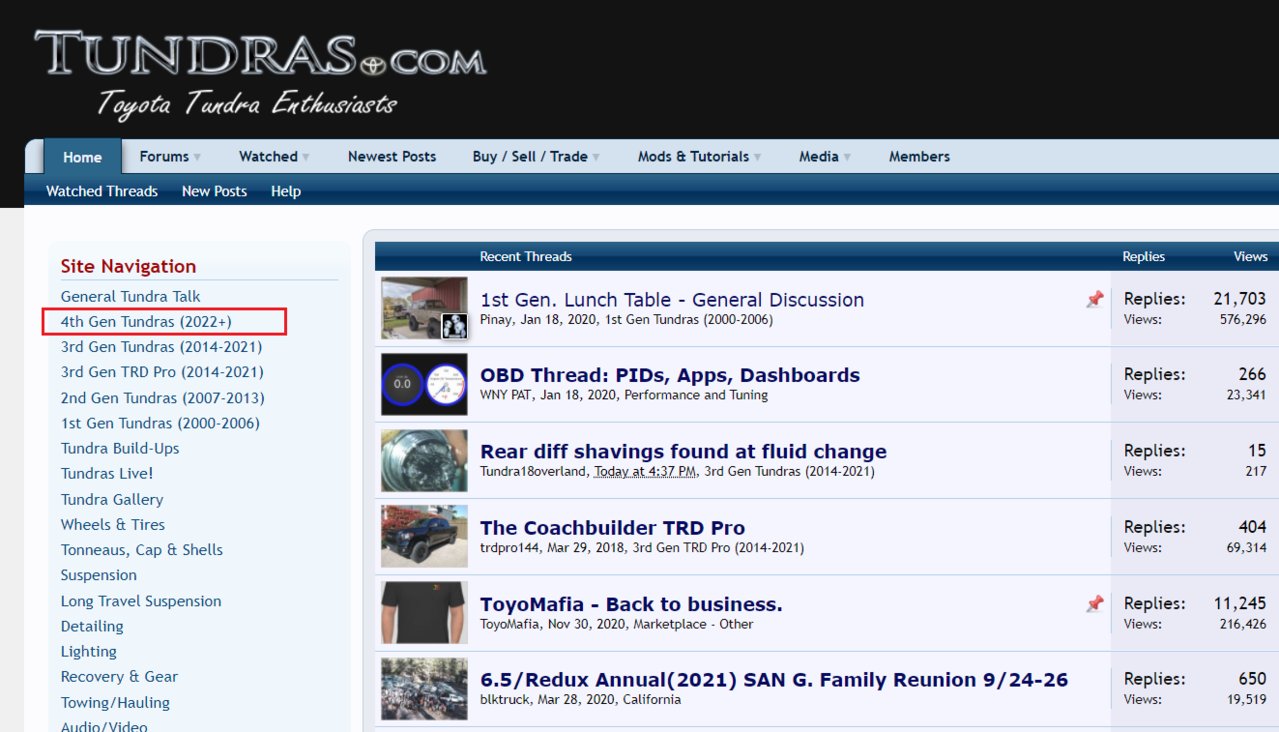Viewport: 1279px width, 732px height.
Task: Click author name trdpro144
Action: [x=510, y=547]
